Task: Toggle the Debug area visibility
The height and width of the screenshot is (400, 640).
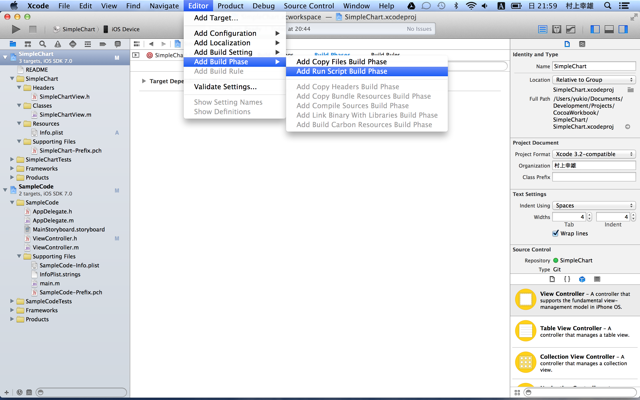Action: [x=609, y=29]
